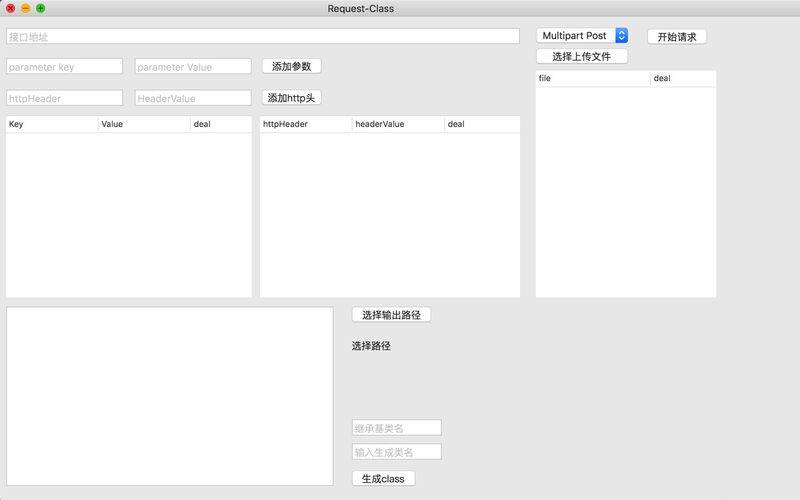Click the httpHeader column header

[x=306, y=124]
